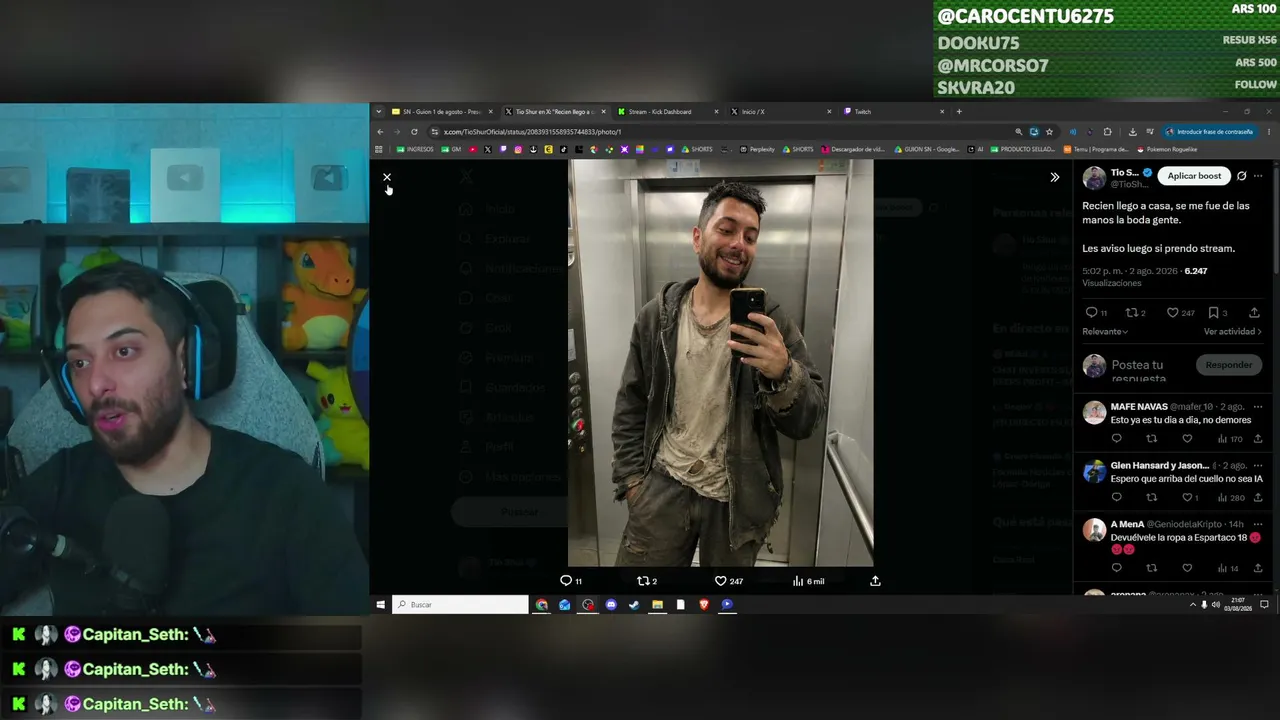Click the Responder button
1280x720 pixels.
1228,366
